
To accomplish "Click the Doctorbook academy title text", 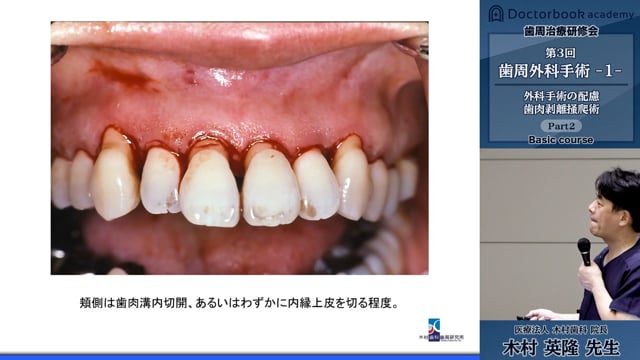I will coord(571,14).
